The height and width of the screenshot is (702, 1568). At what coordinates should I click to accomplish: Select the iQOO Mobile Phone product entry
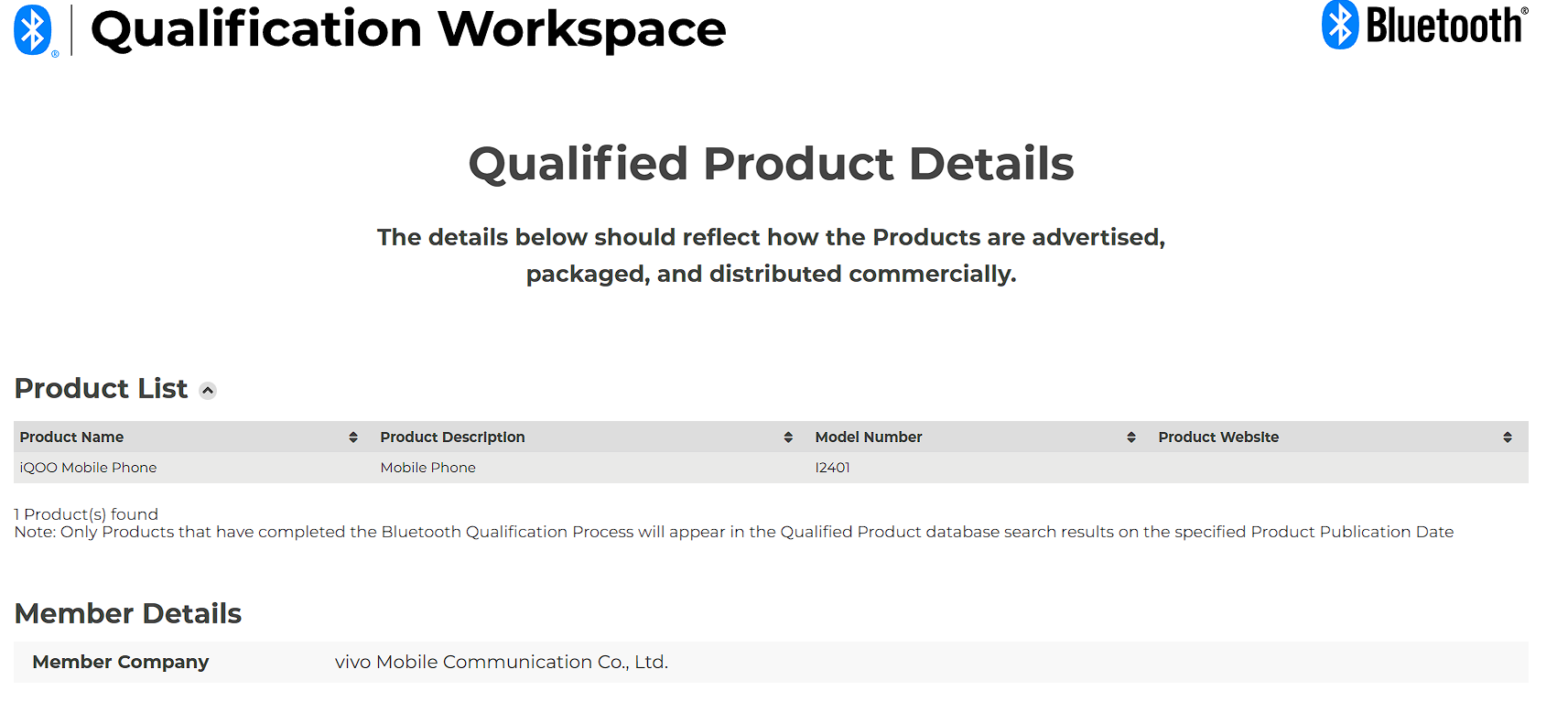pyautogui.click(x=88, y=468)
